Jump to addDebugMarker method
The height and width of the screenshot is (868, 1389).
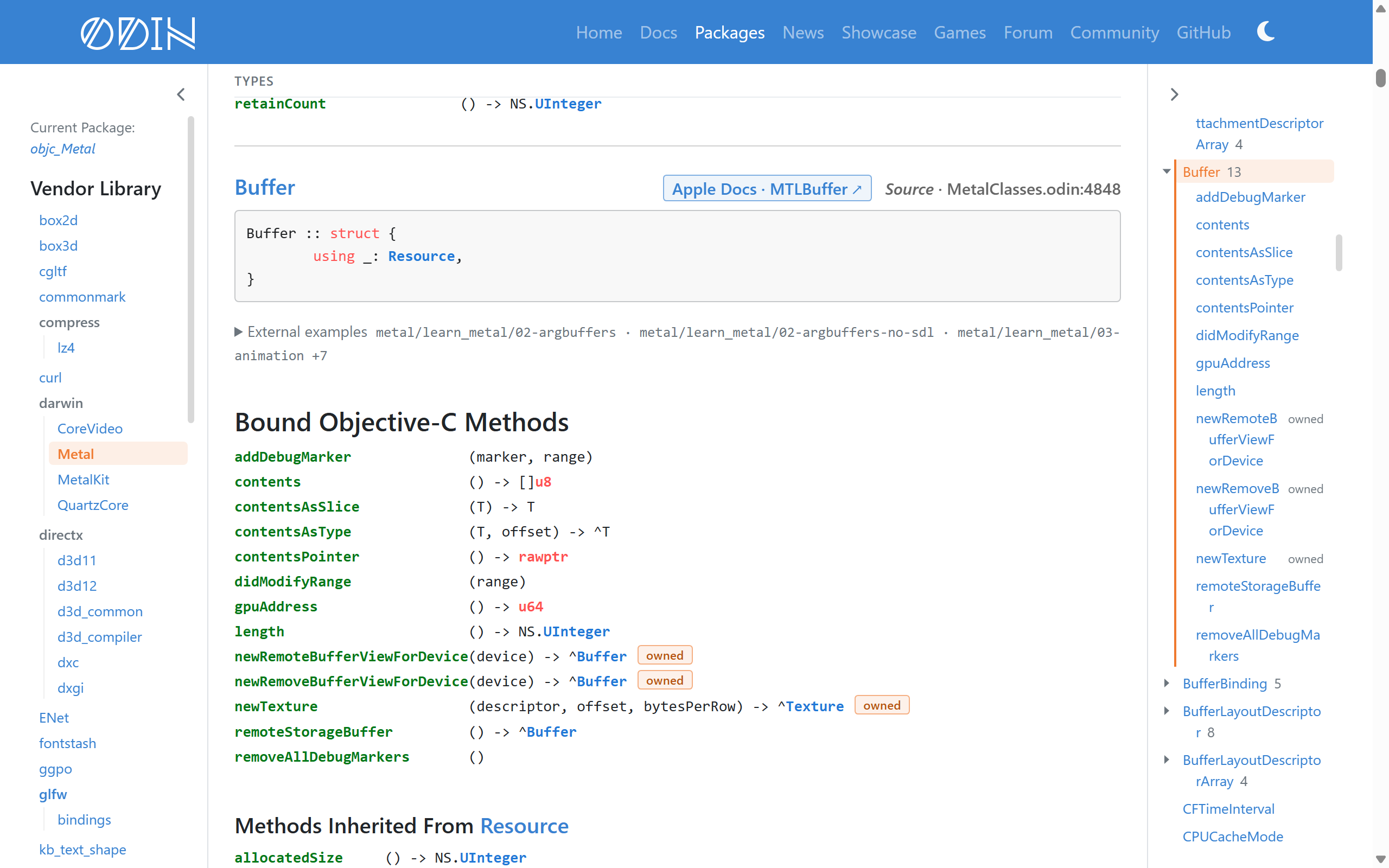tap(293, 456)
